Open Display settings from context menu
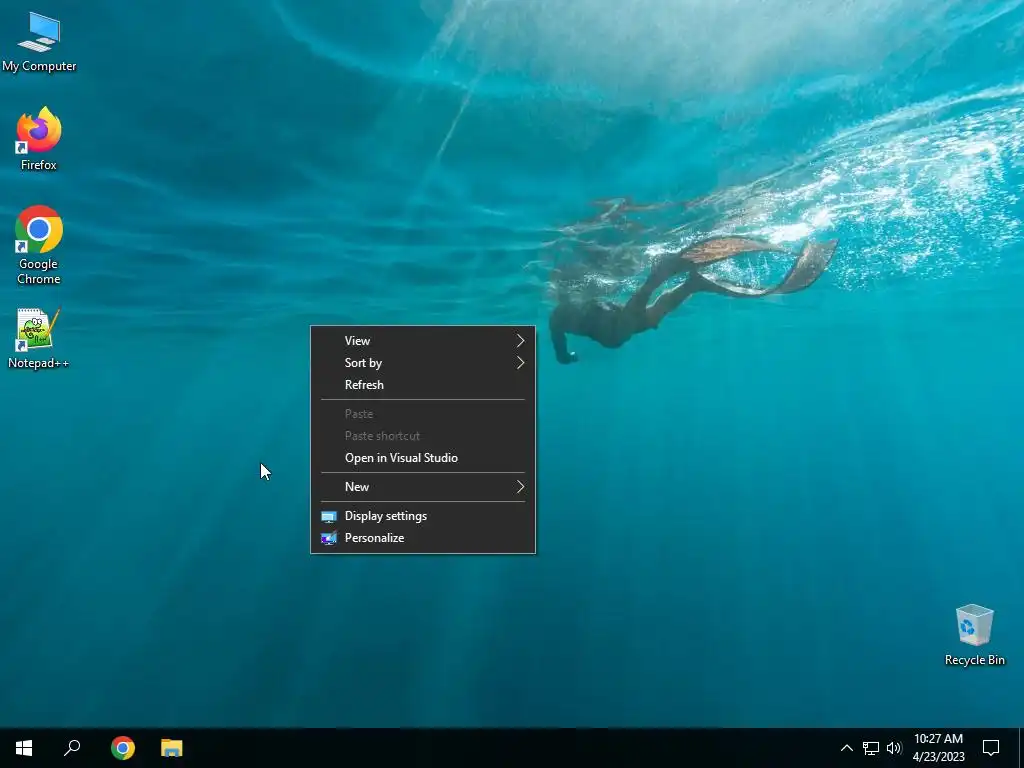This screenshot has height=768, width=1024. point(423,516)
